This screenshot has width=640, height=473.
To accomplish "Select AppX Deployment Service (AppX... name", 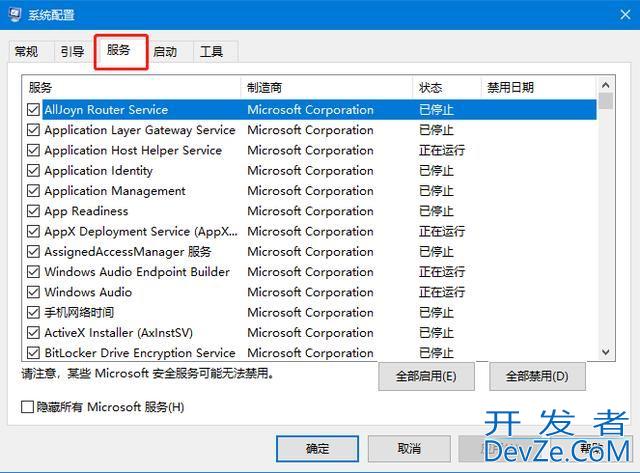I will pos(141,231).
